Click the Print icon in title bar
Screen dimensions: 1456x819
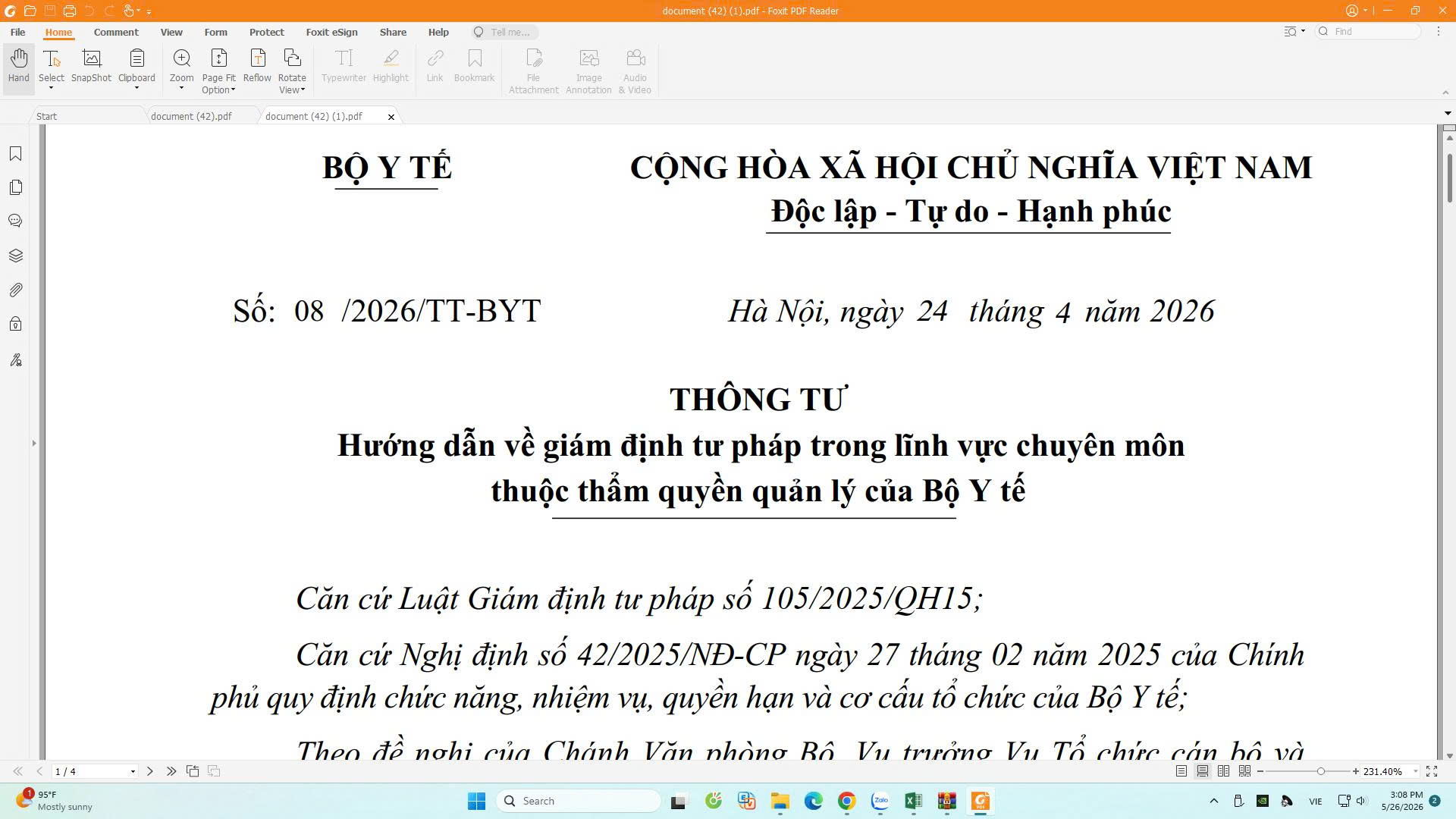point(69,11)
